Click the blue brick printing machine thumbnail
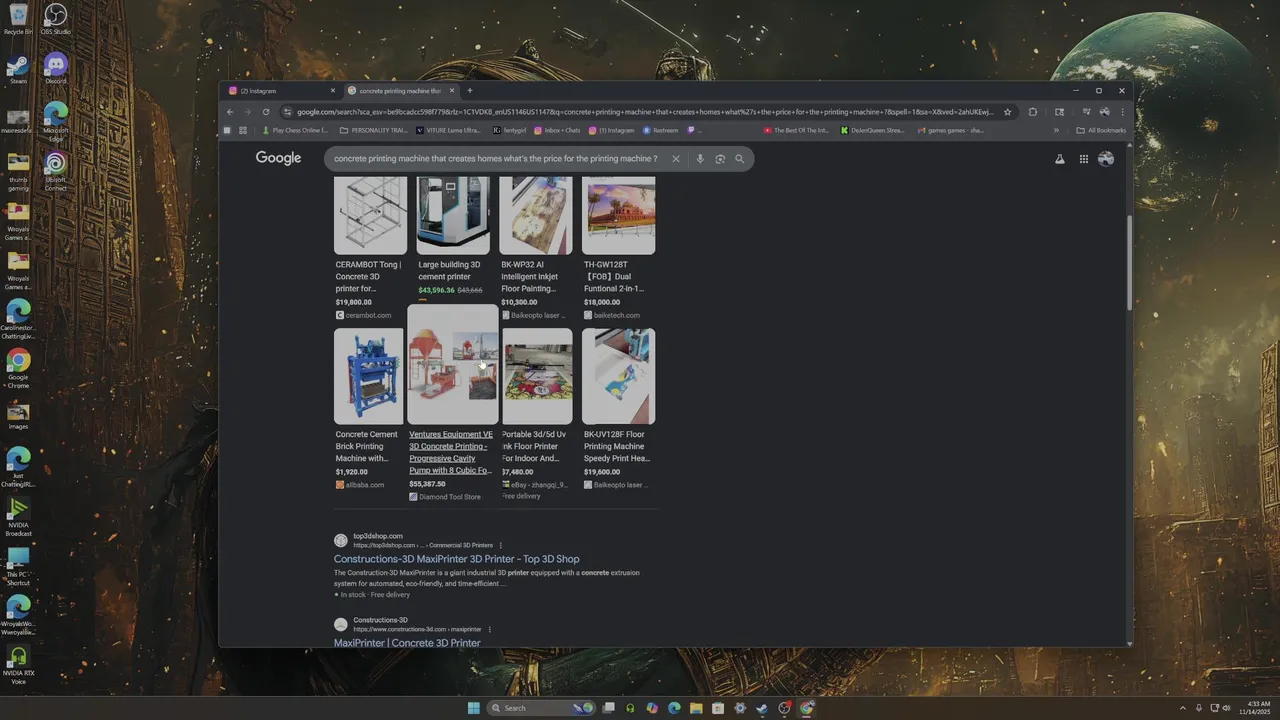The image size is (1280, 720). (369, 376)
